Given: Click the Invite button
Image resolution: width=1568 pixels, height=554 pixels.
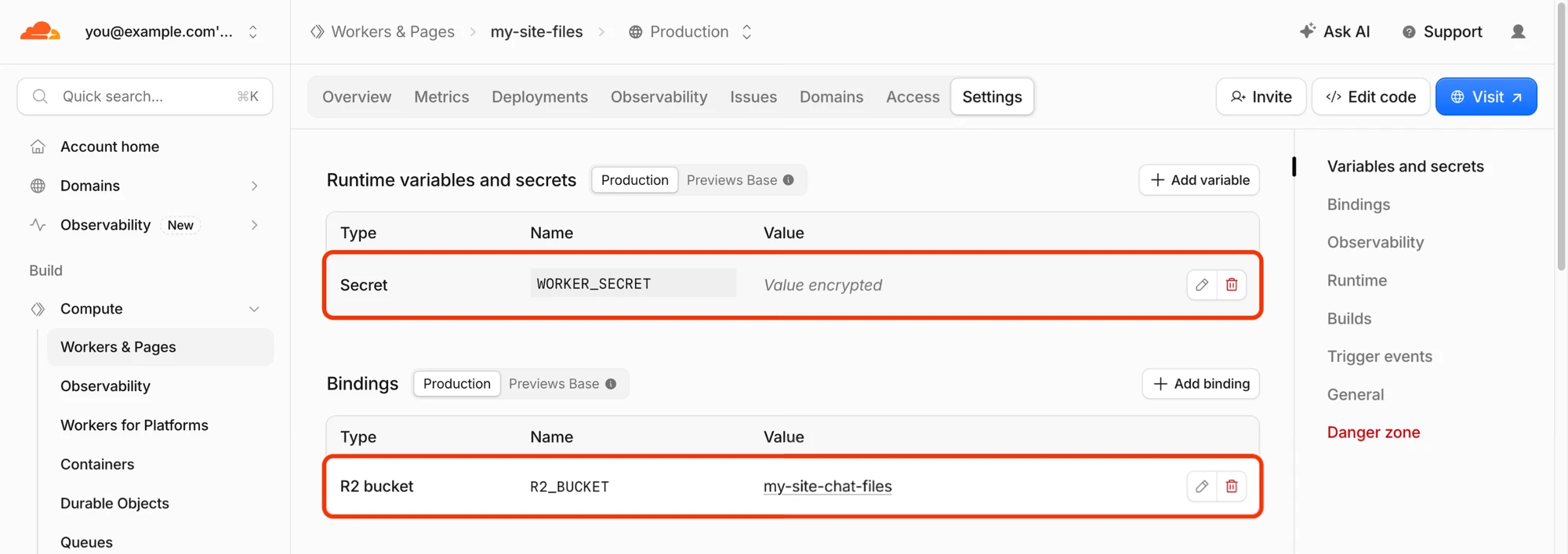Looking at the screenshot, I should point(1261,96).
